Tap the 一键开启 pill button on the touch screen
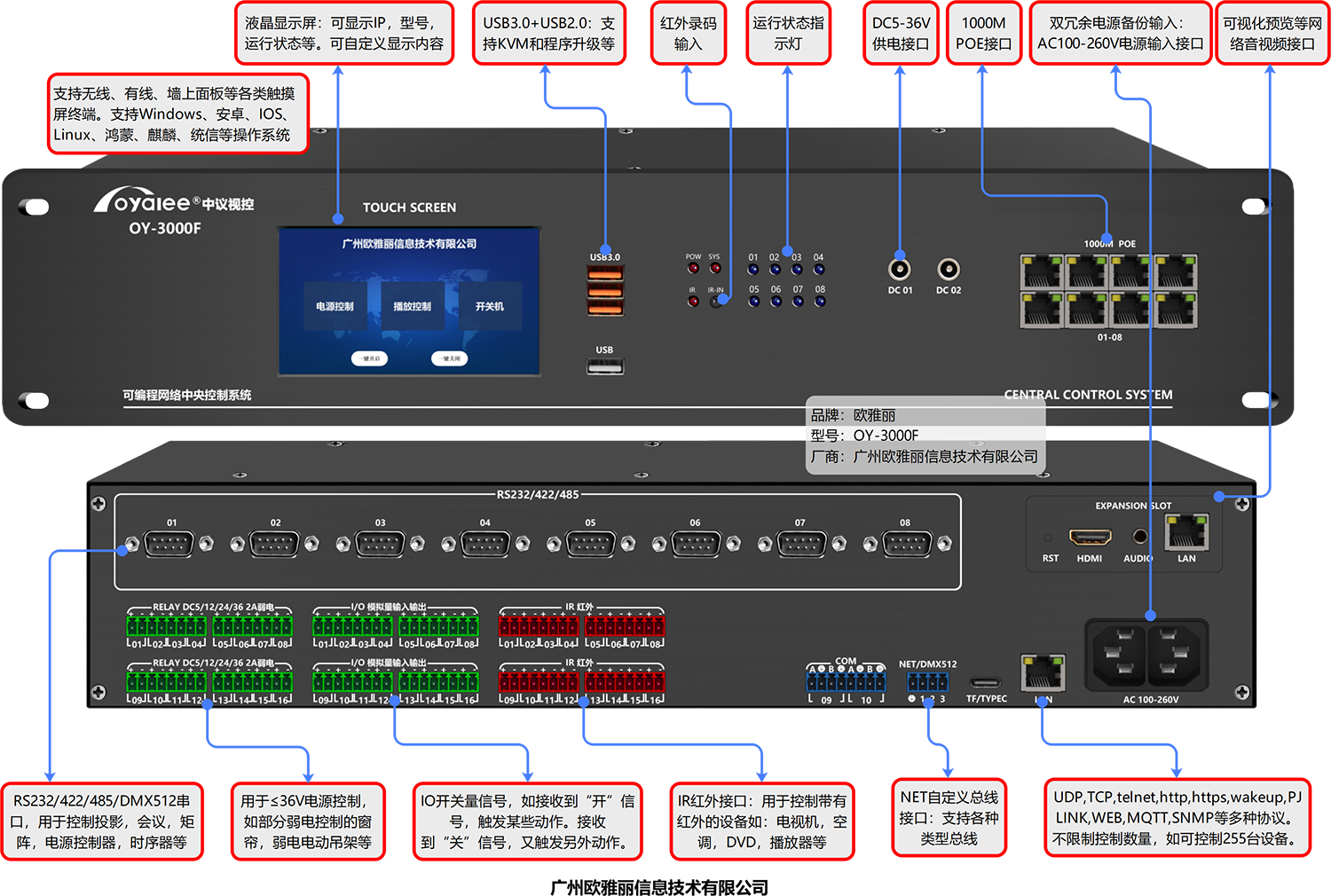1331x896 pixels. pyautogui.click(x=370, y=358)
